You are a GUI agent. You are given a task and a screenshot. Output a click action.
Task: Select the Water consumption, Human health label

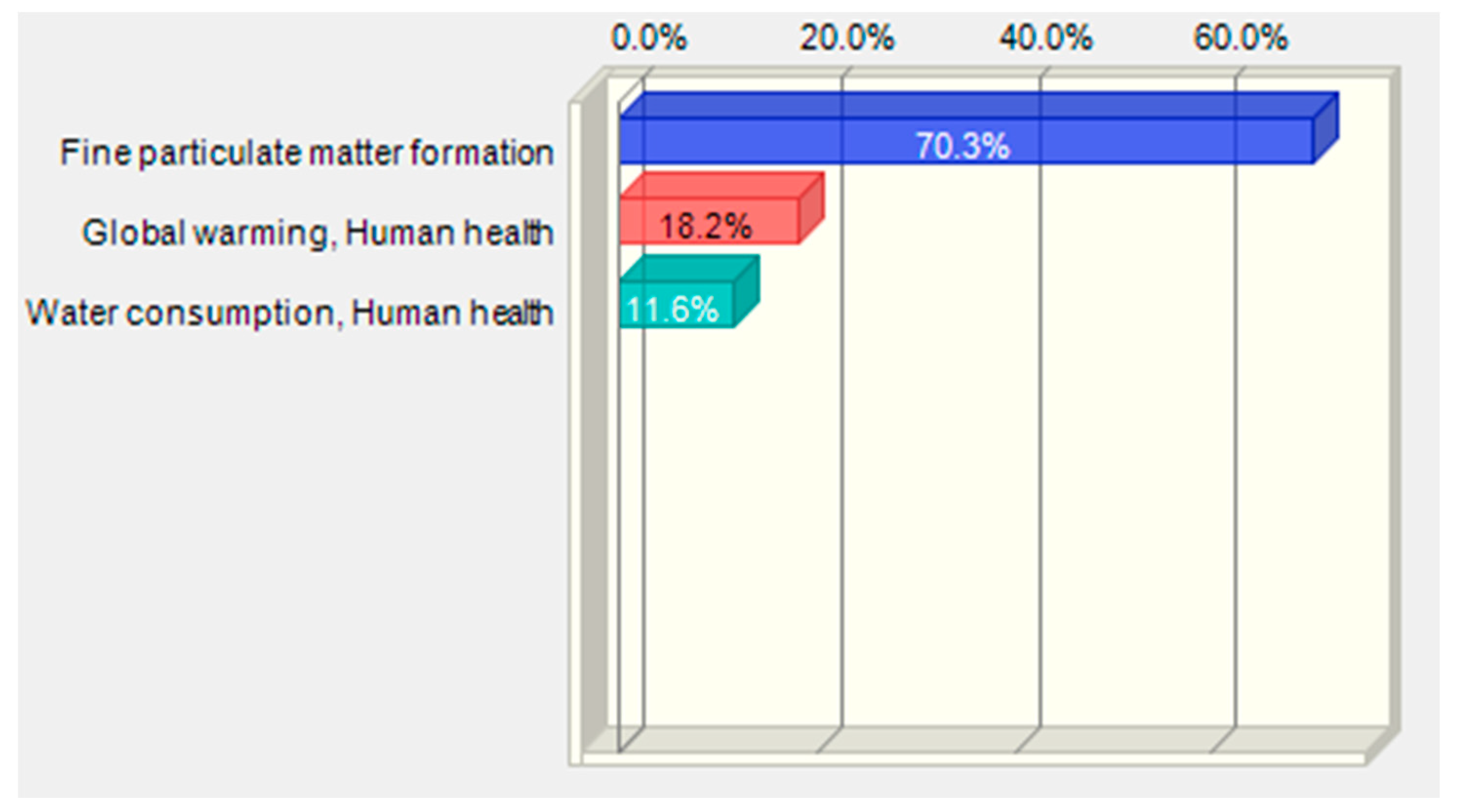[289, 313]
